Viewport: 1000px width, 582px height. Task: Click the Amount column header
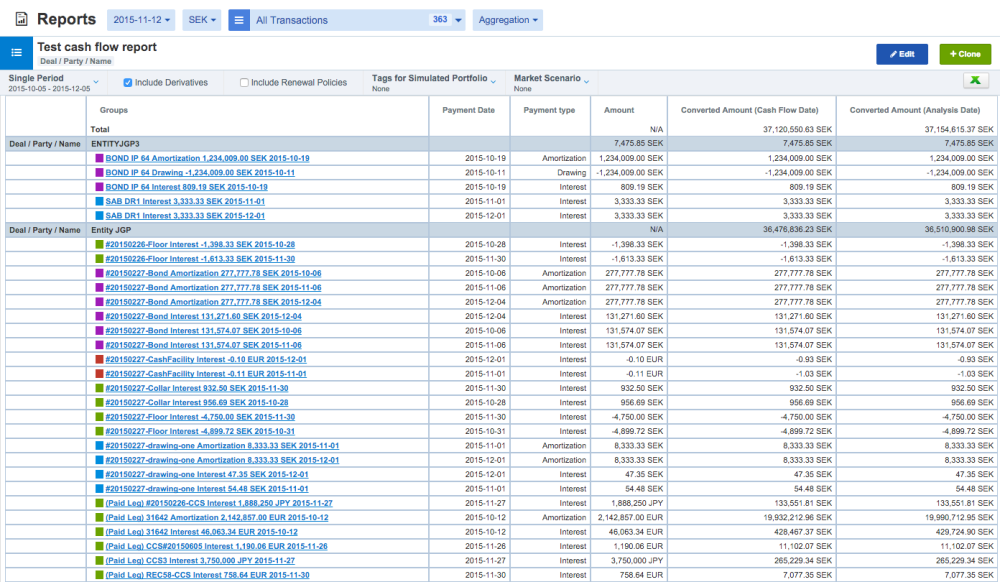(619, 110)
